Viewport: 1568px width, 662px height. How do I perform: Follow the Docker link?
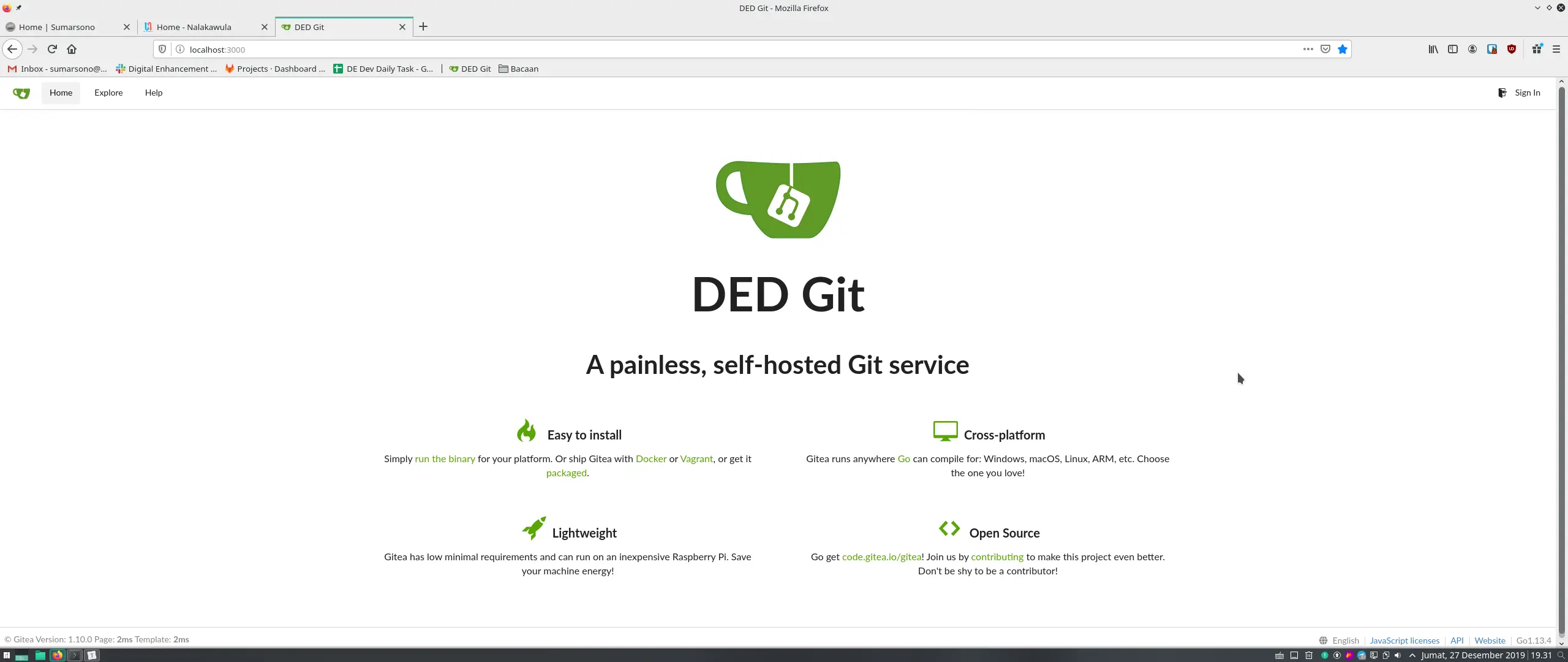click(x=651, y=459)
